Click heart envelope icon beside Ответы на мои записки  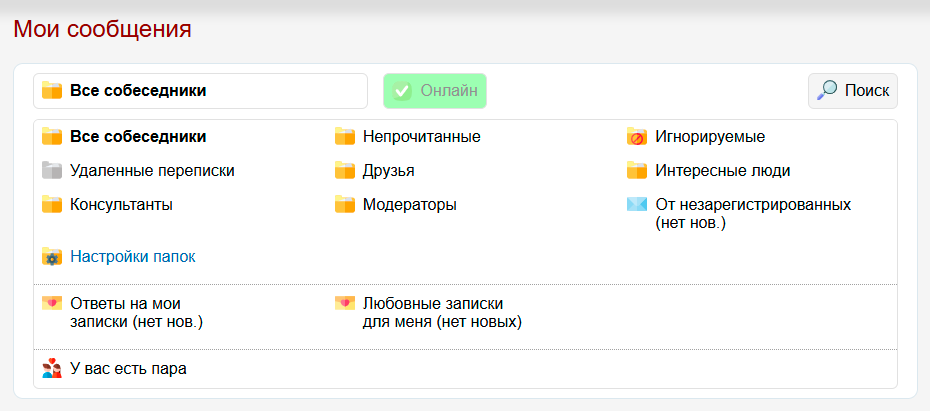pyautogui.click(x=52, y=303)
